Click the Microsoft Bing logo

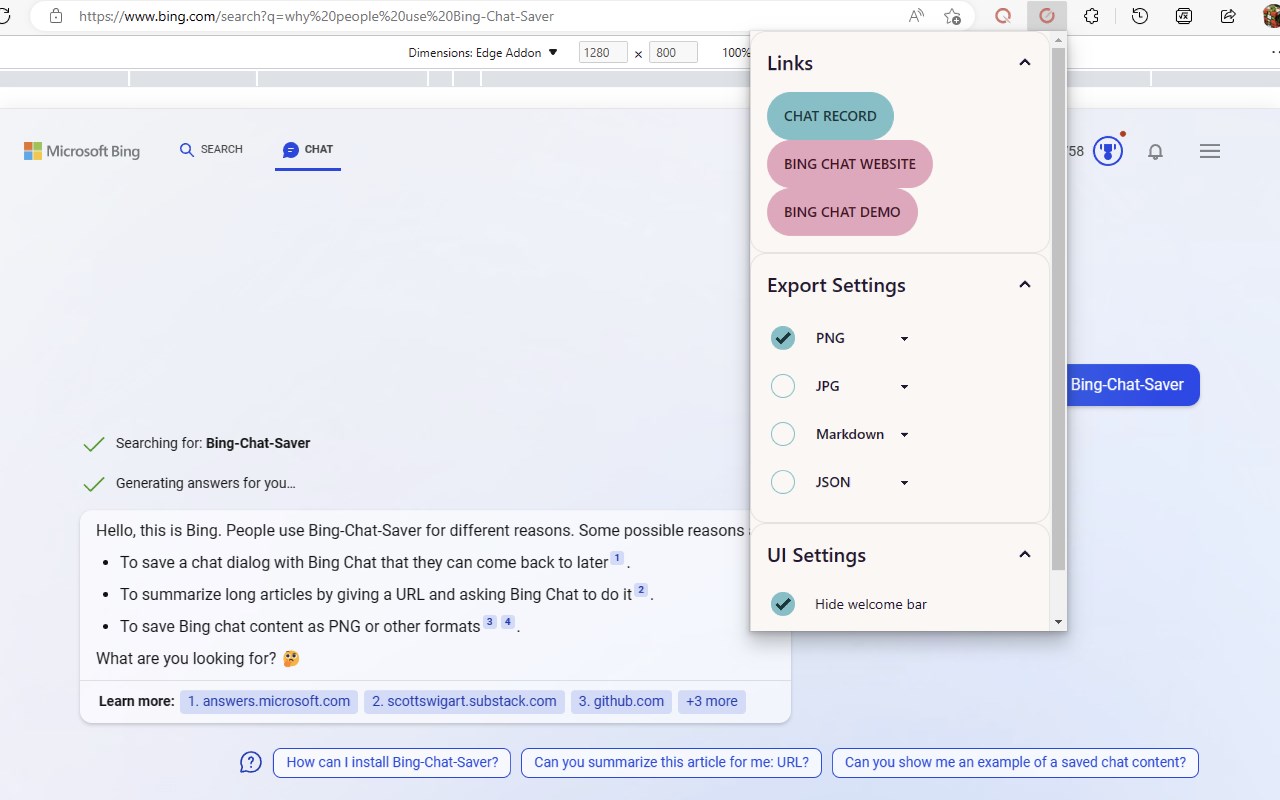coord(82,151)
